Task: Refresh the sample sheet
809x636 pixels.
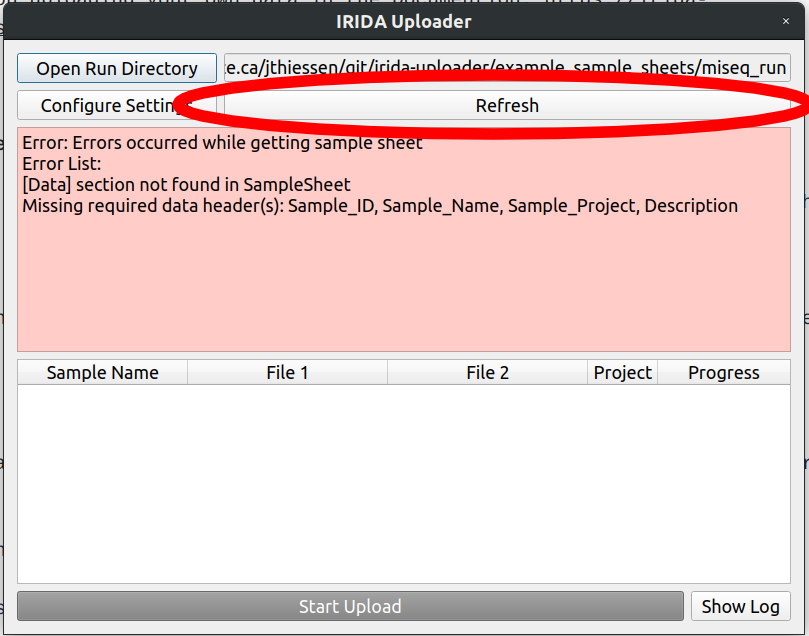Action: [x=507, y=105]
